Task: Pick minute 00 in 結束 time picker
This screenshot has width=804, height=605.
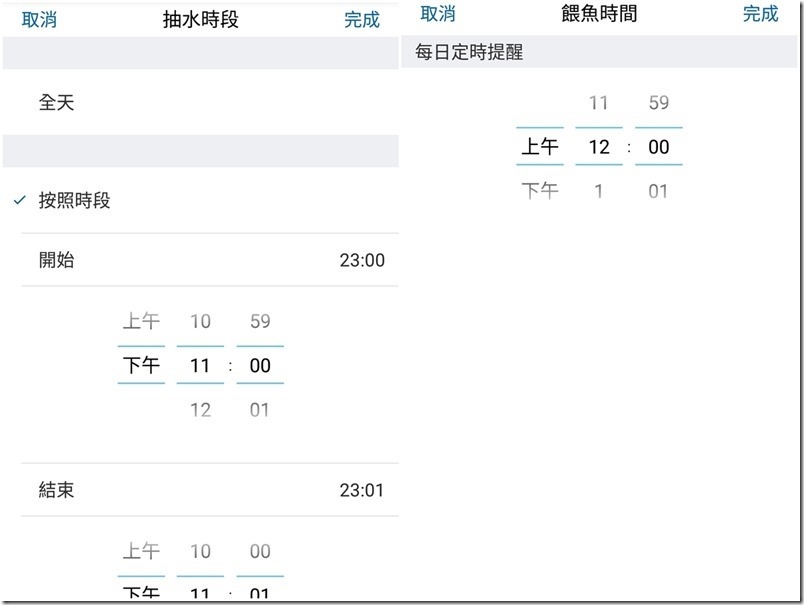Action: [260, 551]
